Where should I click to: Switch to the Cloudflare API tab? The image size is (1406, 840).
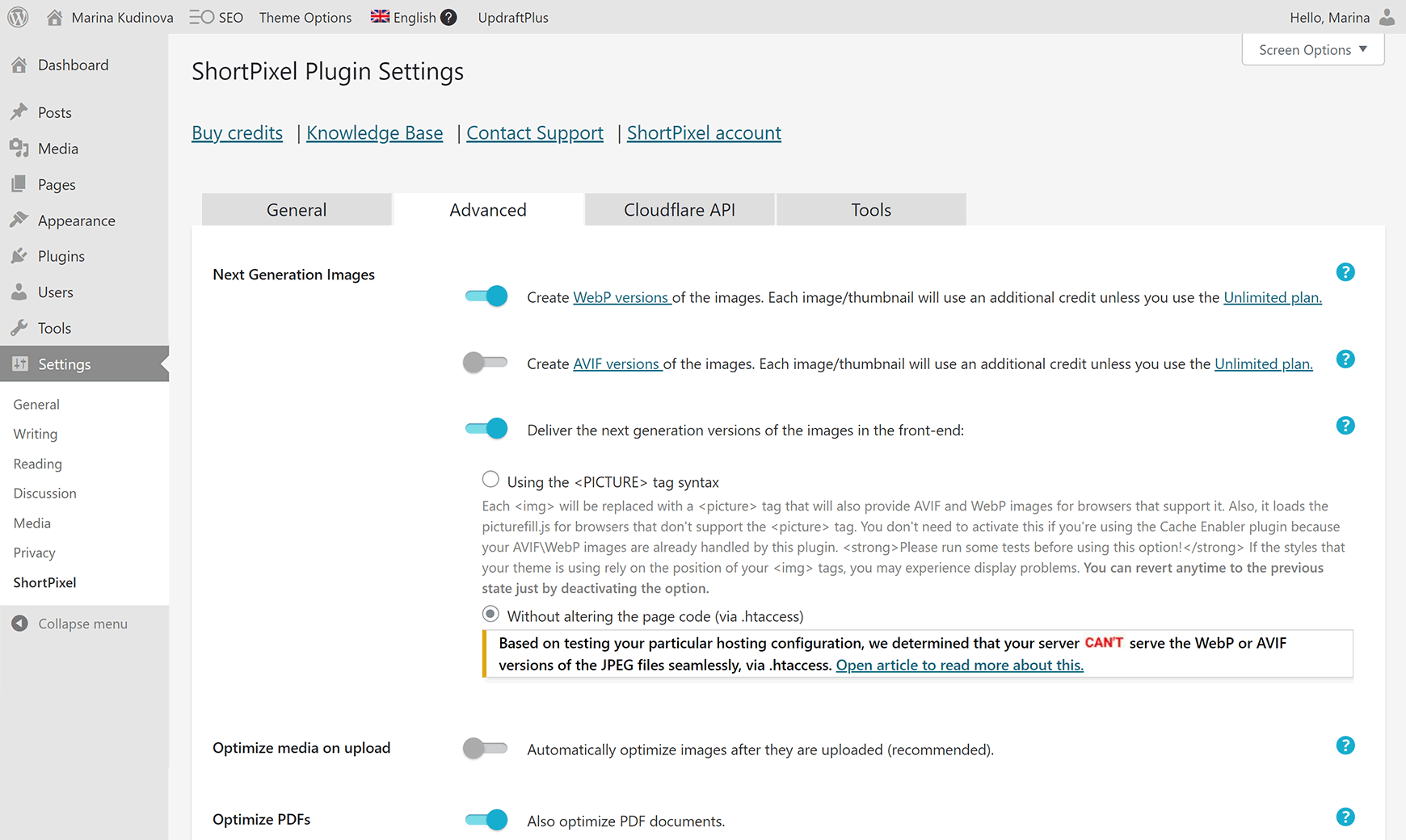tap(680, 209)
